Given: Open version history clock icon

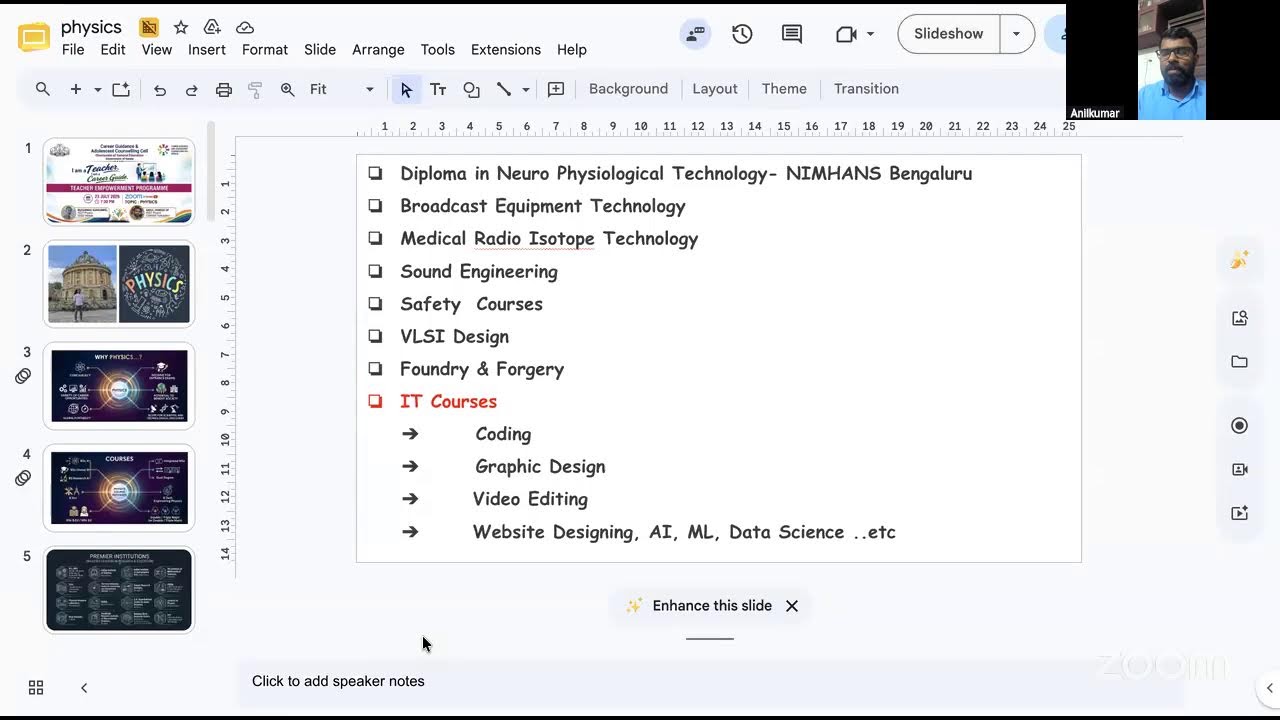Looking at the screenshot, I should [742, 34].
